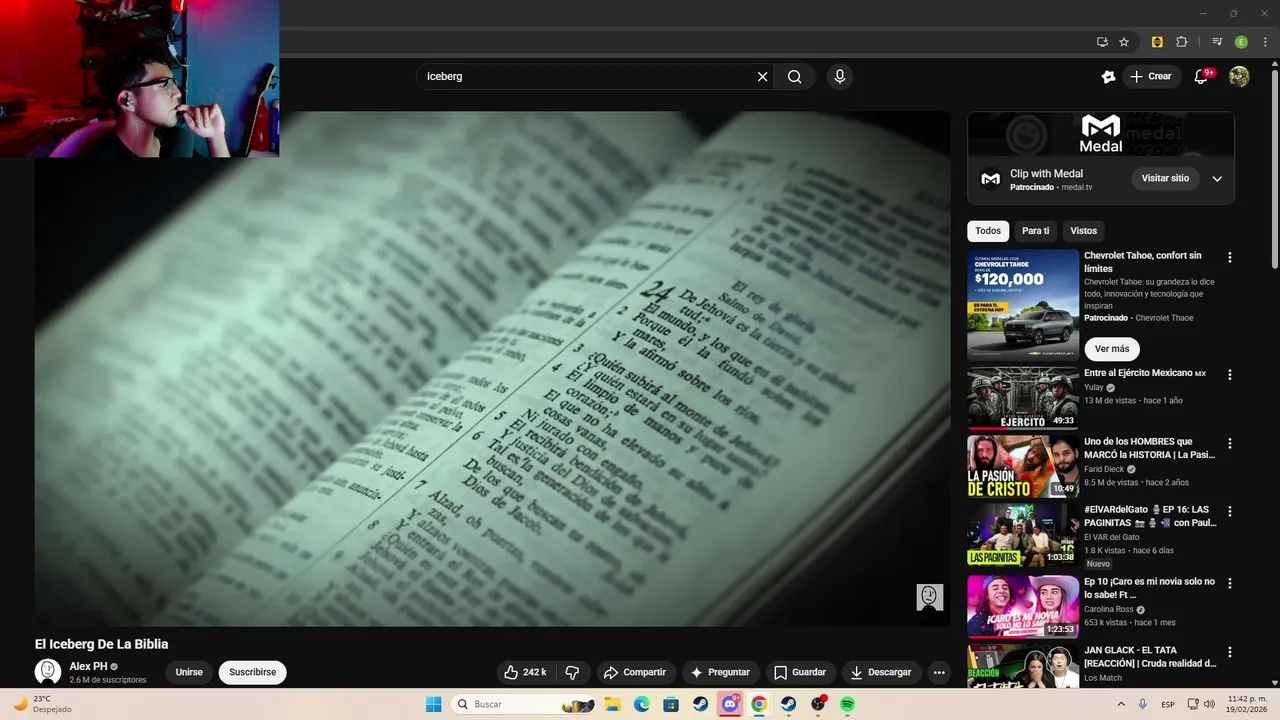The image size is (1280, 720).
Task: Open the Chrome extensions puzzle icon
Action: coord(1181,42)
